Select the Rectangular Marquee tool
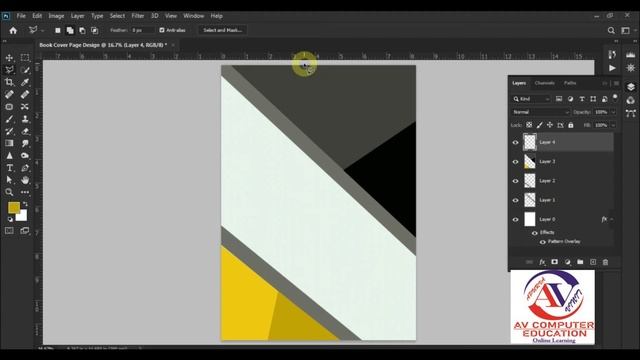The width and height of the screenshot is (640, 360). coord(25,58)
